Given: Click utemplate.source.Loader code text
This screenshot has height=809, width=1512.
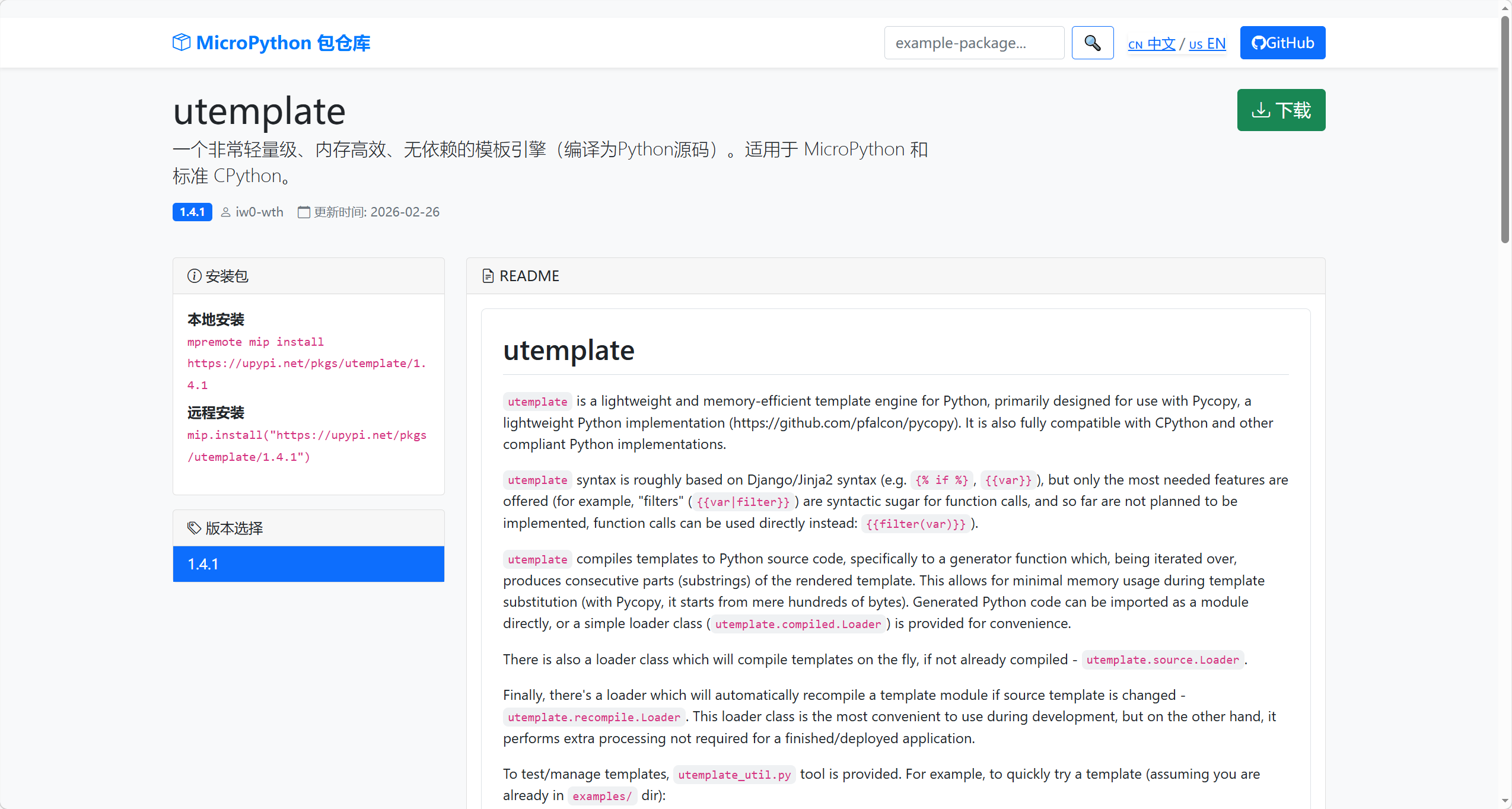Looking at the screenshot, I should tap(1163, 660).
